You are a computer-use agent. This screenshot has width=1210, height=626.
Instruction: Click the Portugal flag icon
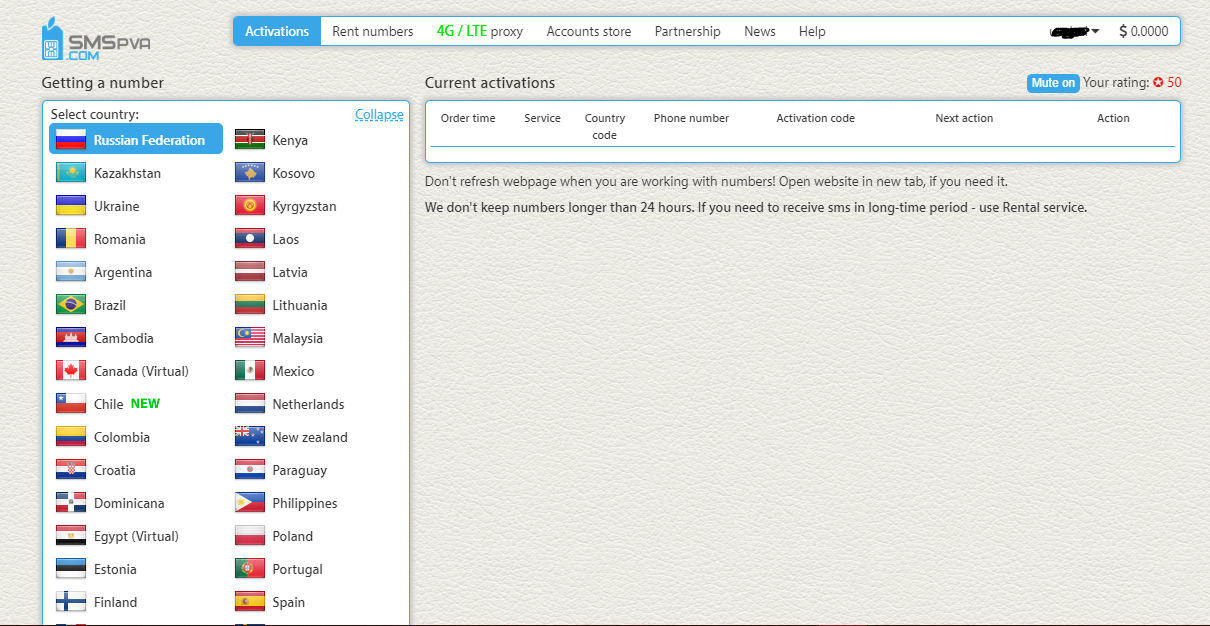(x=250, y=569)
